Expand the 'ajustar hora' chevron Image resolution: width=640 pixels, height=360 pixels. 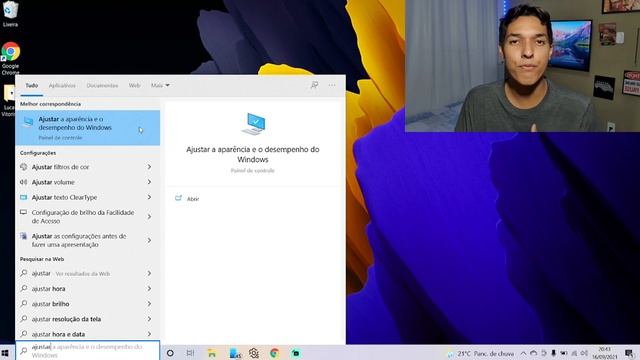coord(149,289)
